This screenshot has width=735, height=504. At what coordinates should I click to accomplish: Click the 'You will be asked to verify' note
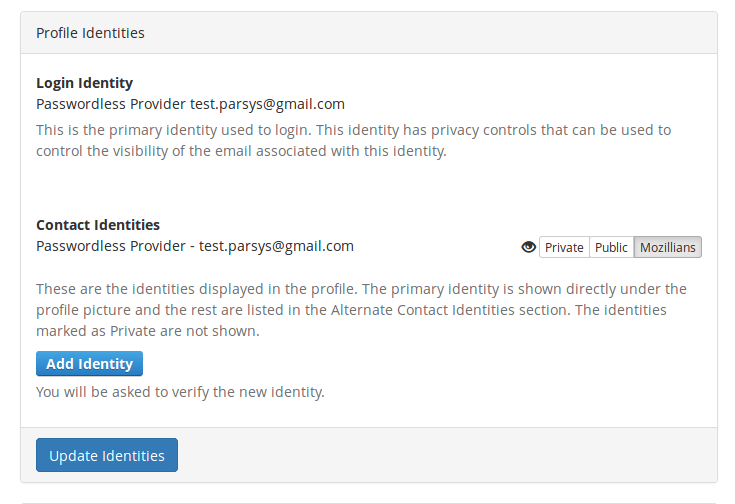coord(180,392)
